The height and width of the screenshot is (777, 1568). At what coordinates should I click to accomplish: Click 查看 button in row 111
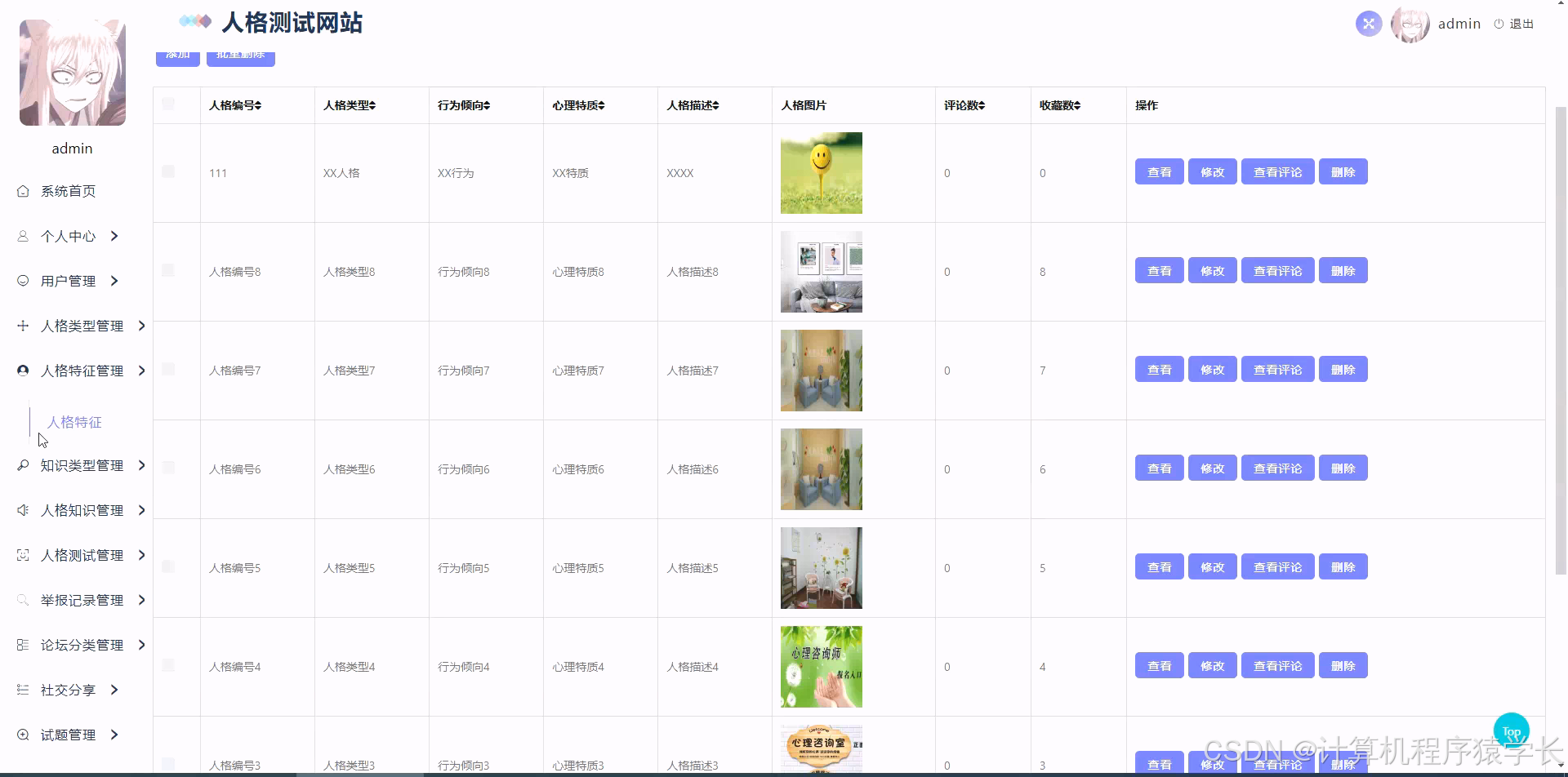point(1160,172)
